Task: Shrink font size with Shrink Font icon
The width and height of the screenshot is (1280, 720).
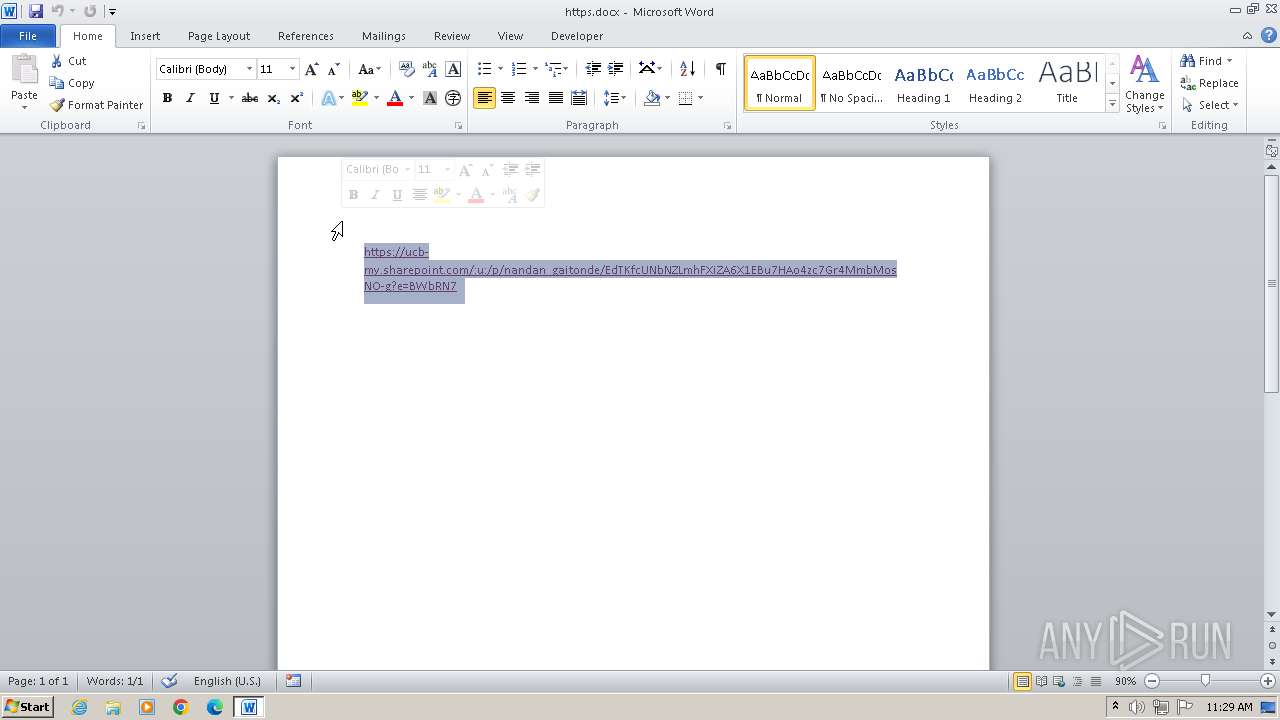Action: pos(334,69)
